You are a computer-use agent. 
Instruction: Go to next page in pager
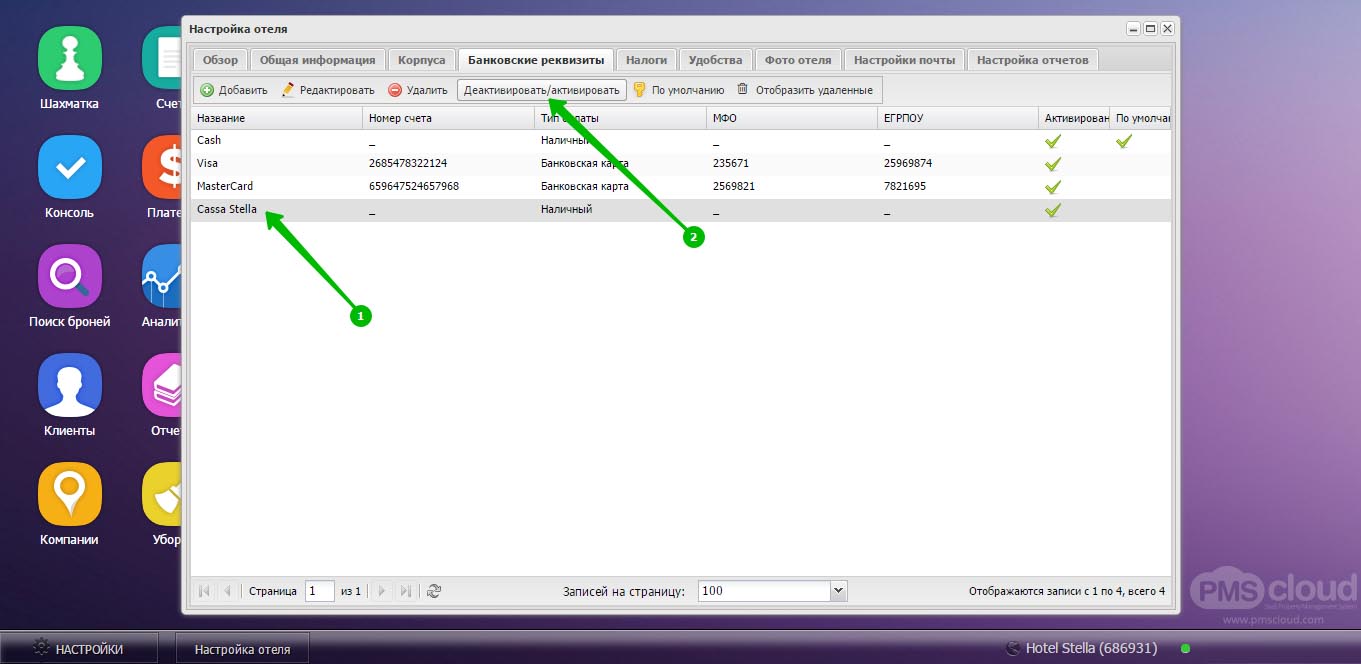[x=382, y=591]
